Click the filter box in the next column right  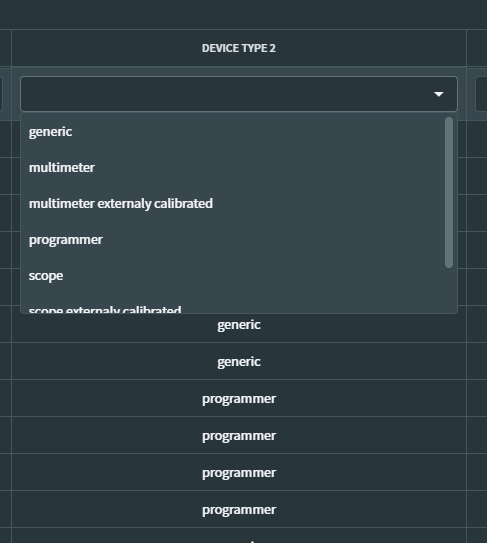tap(481, 94)
